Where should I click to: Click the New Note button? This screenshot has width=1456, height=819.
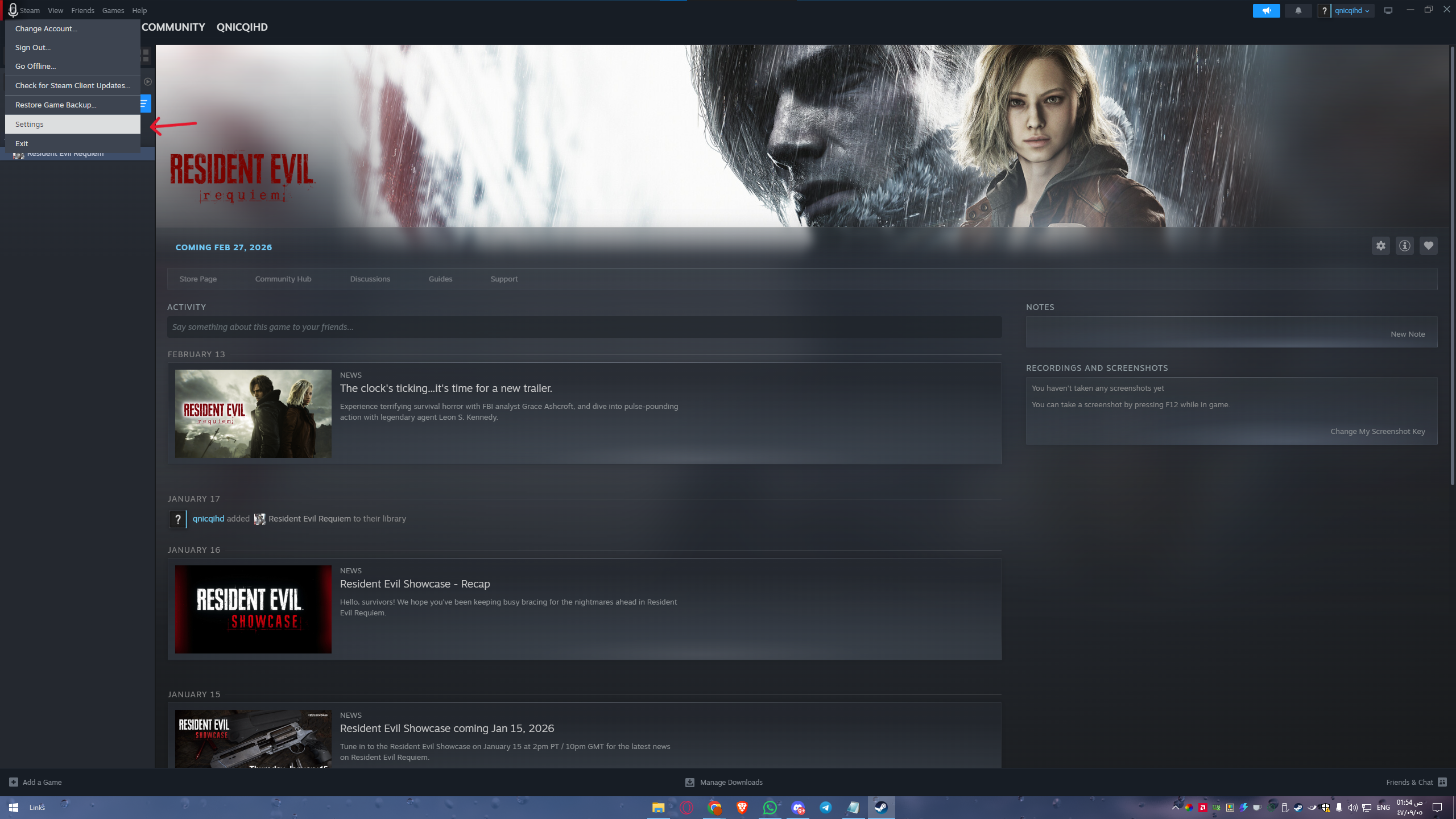1407,334
